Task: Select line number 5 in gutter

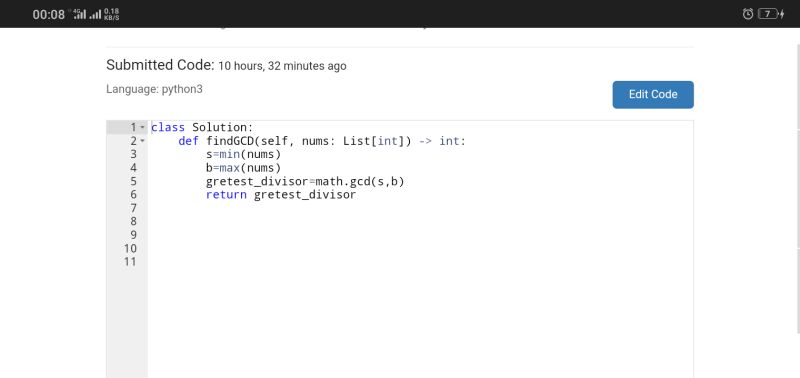Action: pyautogui.click(x=133, y=181)
